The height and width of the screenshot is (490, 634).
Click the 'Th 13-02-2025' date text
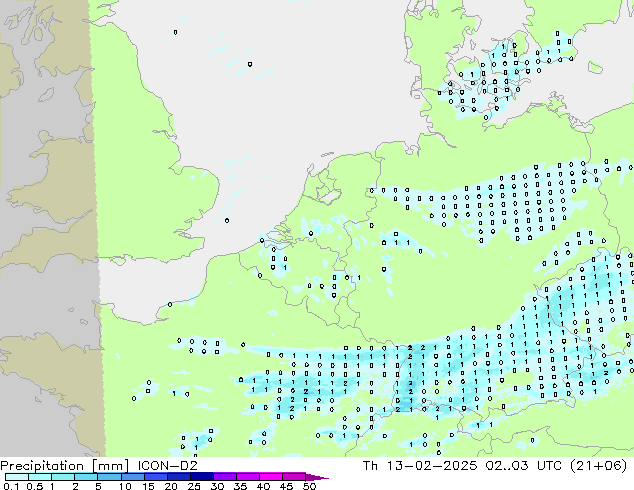(x=420, y=465)
